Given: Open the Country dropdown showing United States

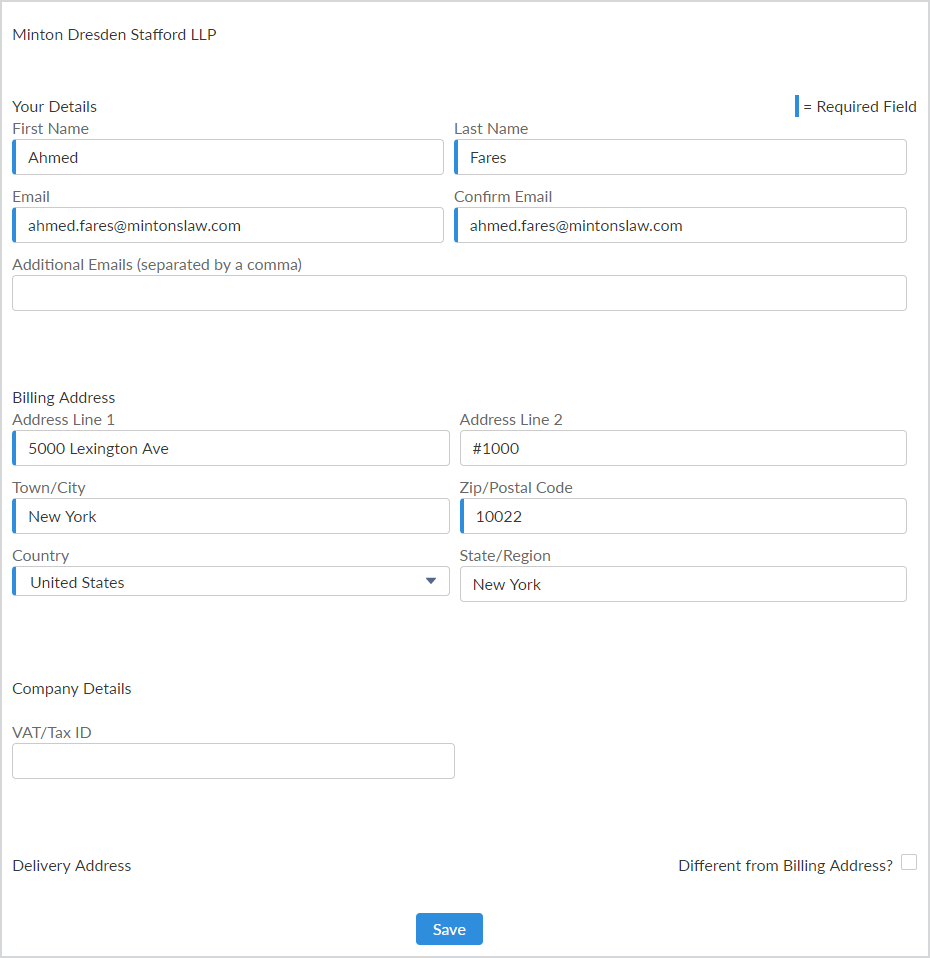Looking at the screenshot, I should 231,582.
